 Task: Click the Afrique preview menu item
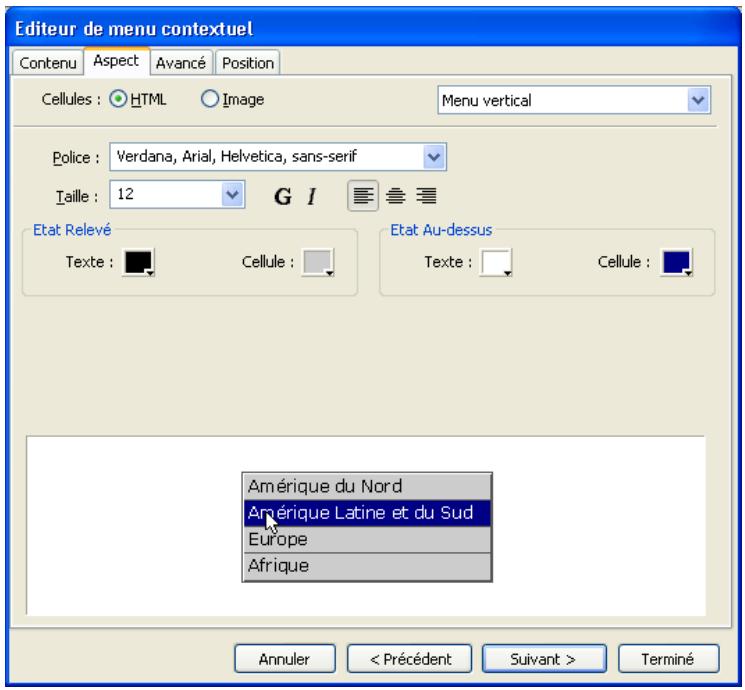(367, 566)
